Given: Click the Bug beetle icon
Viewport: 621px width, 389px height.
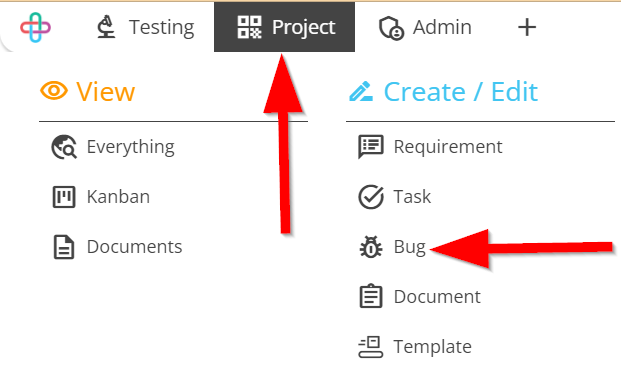Looking at the screenshot, I should [x=371, y=247].
